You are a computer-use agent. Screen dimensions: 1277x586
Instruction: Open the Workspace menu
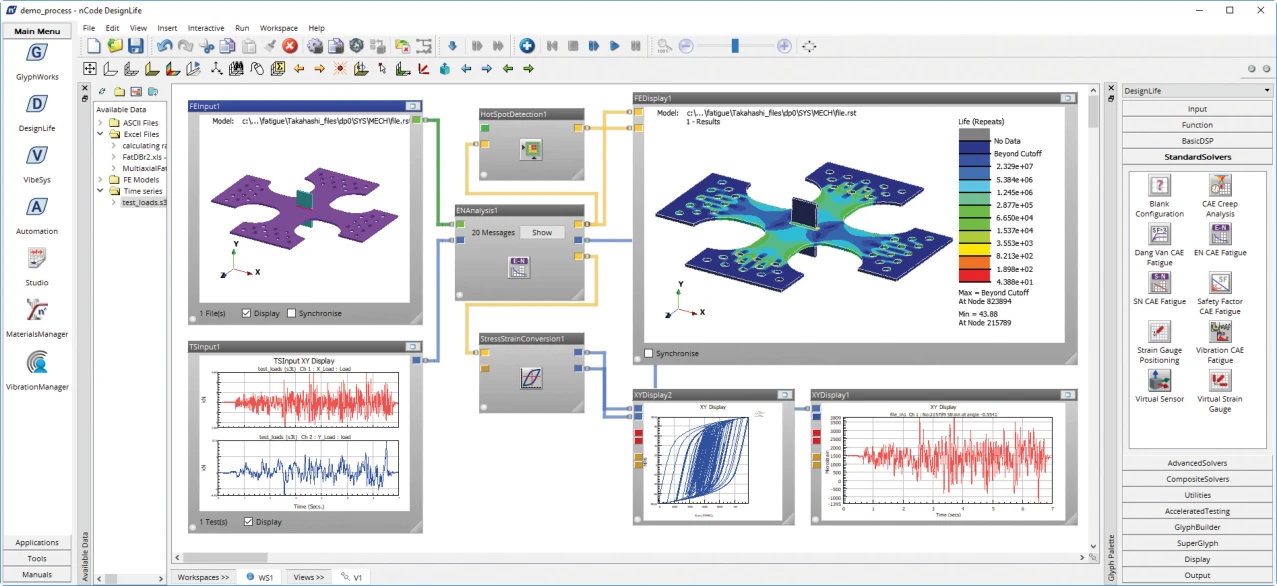tap(279, 28)
